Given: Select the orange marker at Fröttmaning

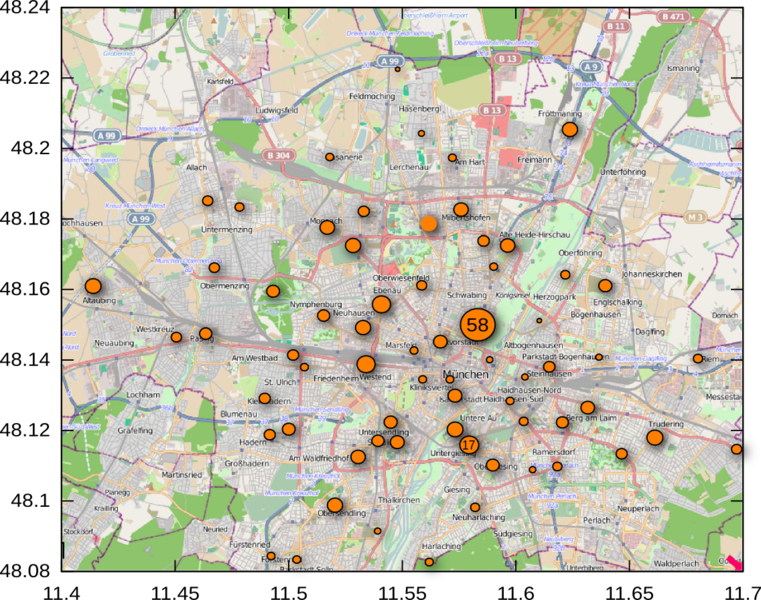Looking at the screenshot, I should click(x=570, y=130).
